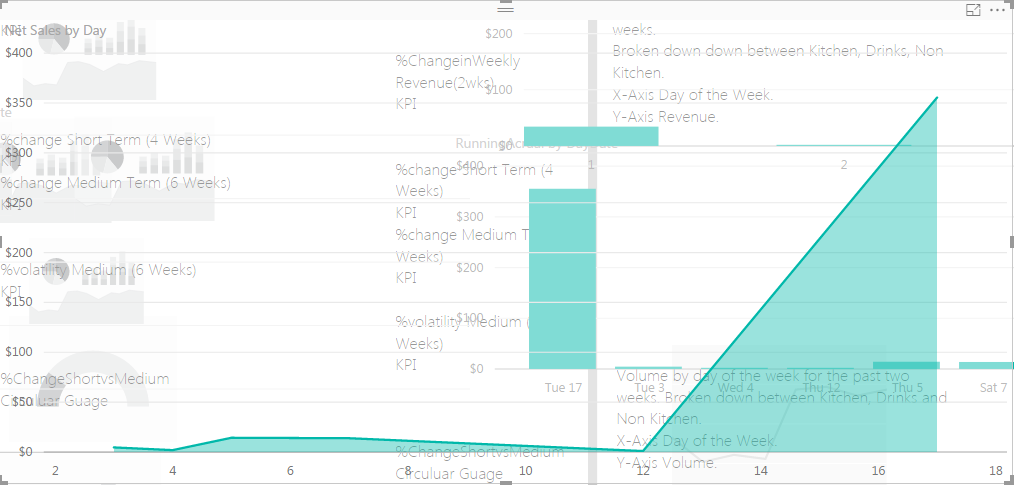Screen dimensions: 1014x485
Task: Select the teal bar above category 1
Action: 591,136
